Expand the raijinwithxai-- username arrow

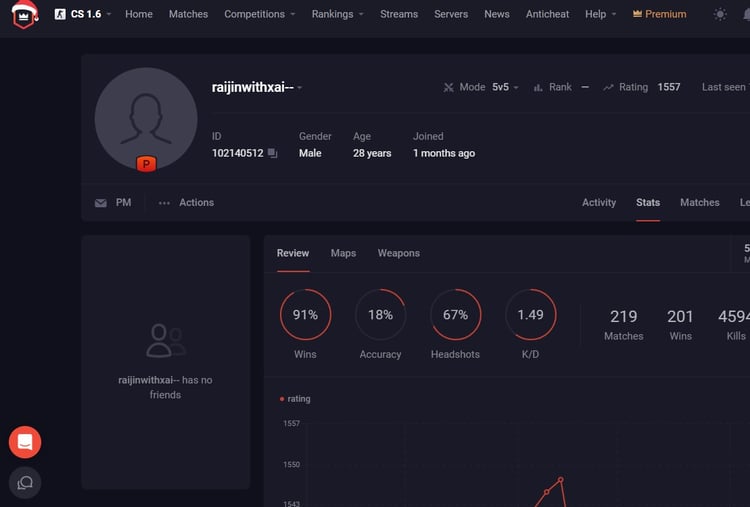(x=299, y=88)
